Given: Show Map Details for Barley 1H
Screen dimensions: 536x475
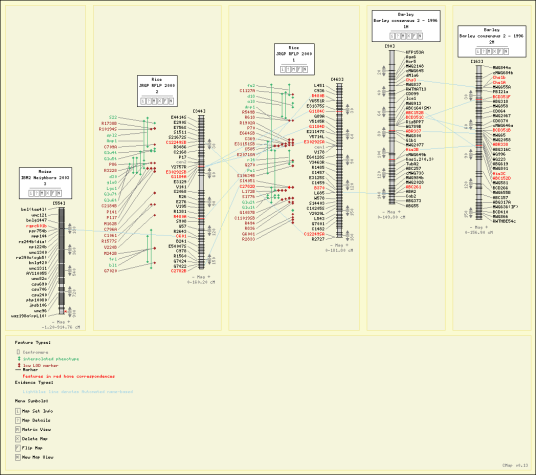Looking at the screenshot, I should click(x=398, y=36).
